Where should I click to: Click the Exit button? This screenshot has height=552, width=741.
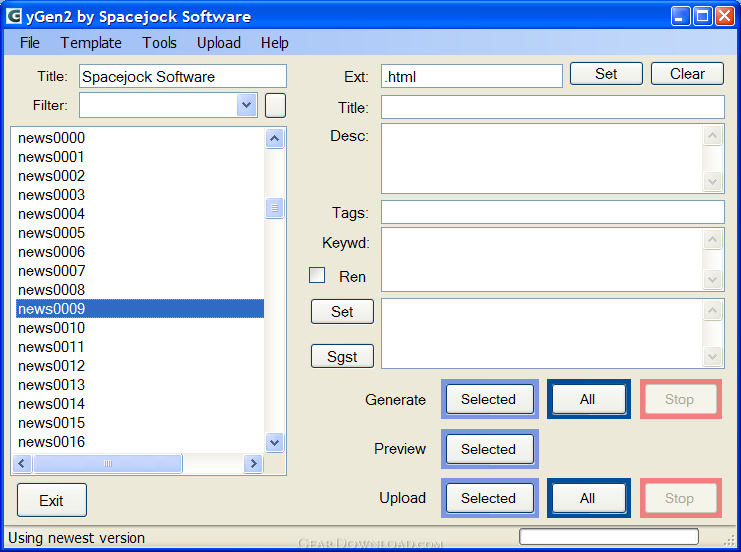click(x=52, y=500)
